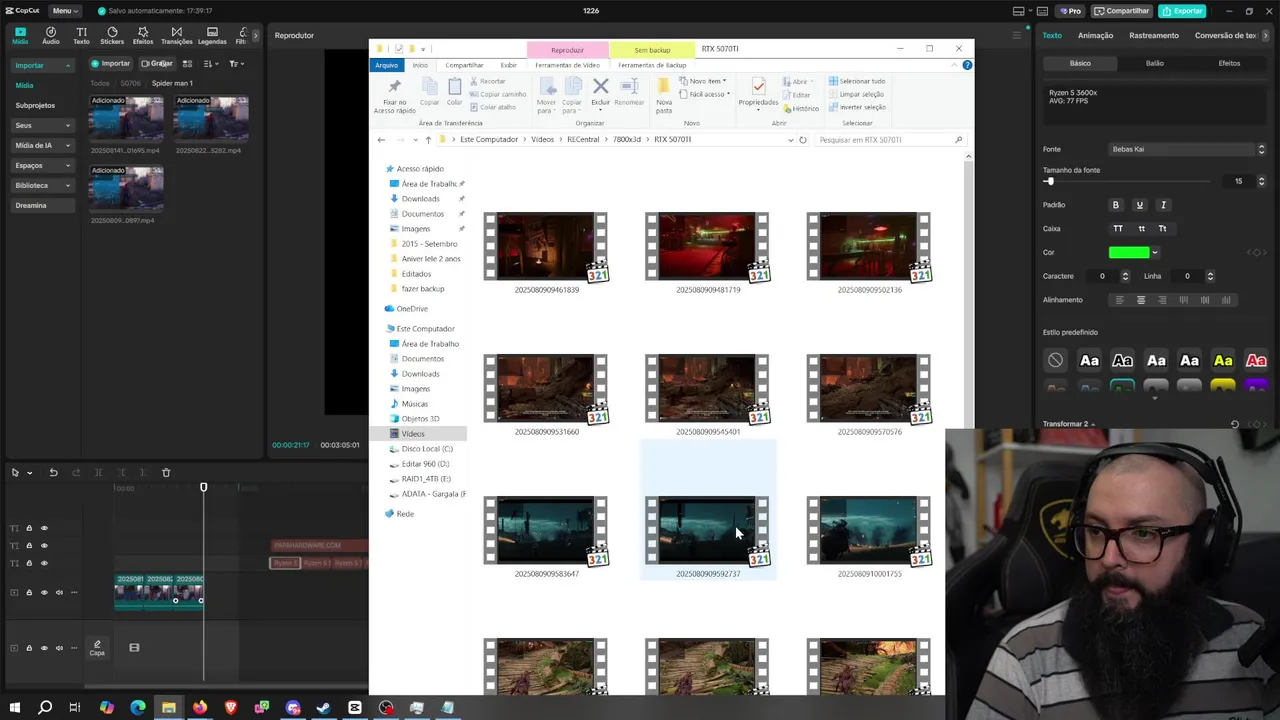
Task: Click the green text color swatch
Action: coord(1129,253)
